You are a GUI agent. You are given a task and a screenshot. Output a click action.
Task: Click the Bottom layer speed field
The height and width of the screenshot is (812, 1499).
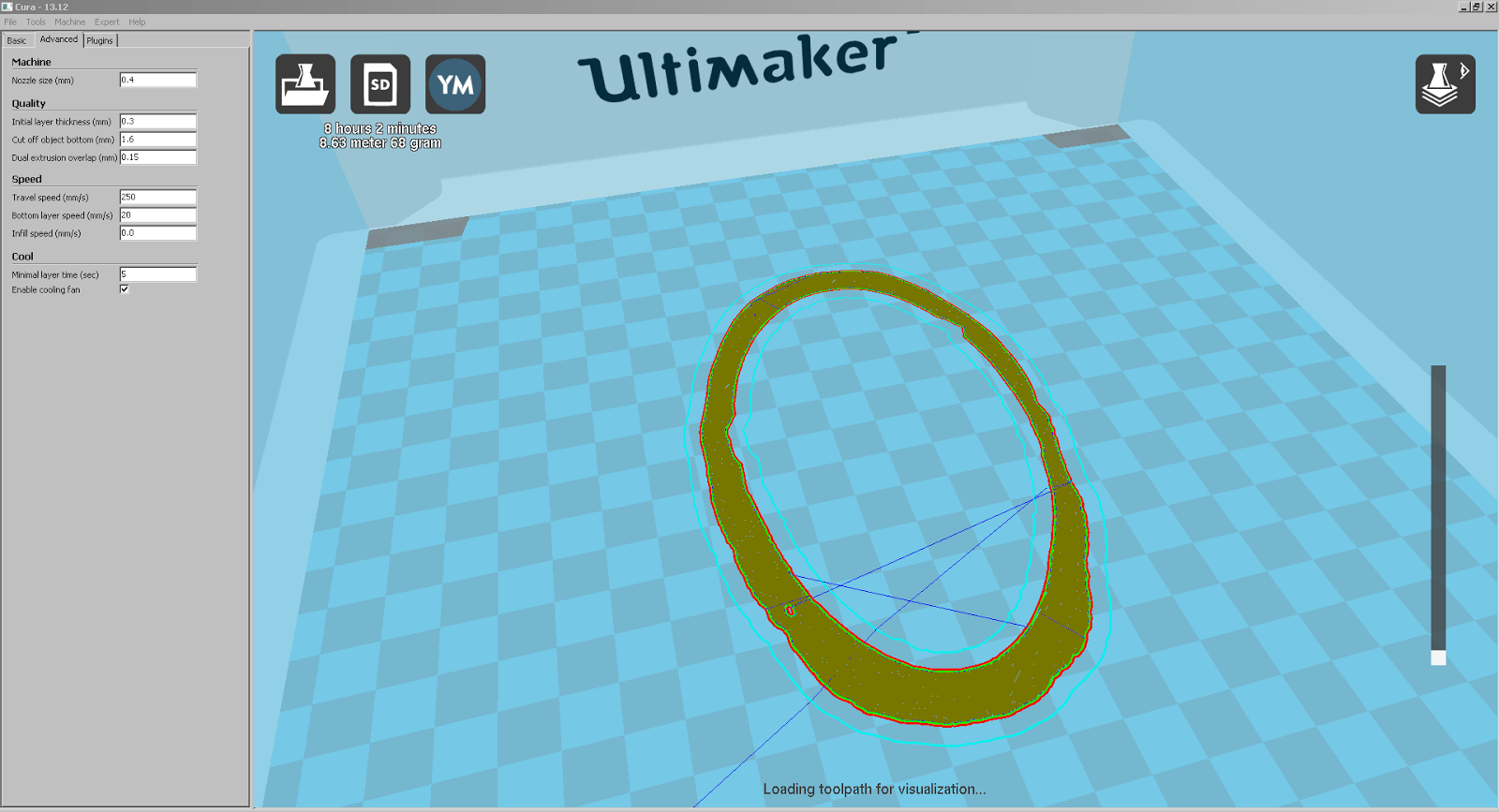point(158,214)
